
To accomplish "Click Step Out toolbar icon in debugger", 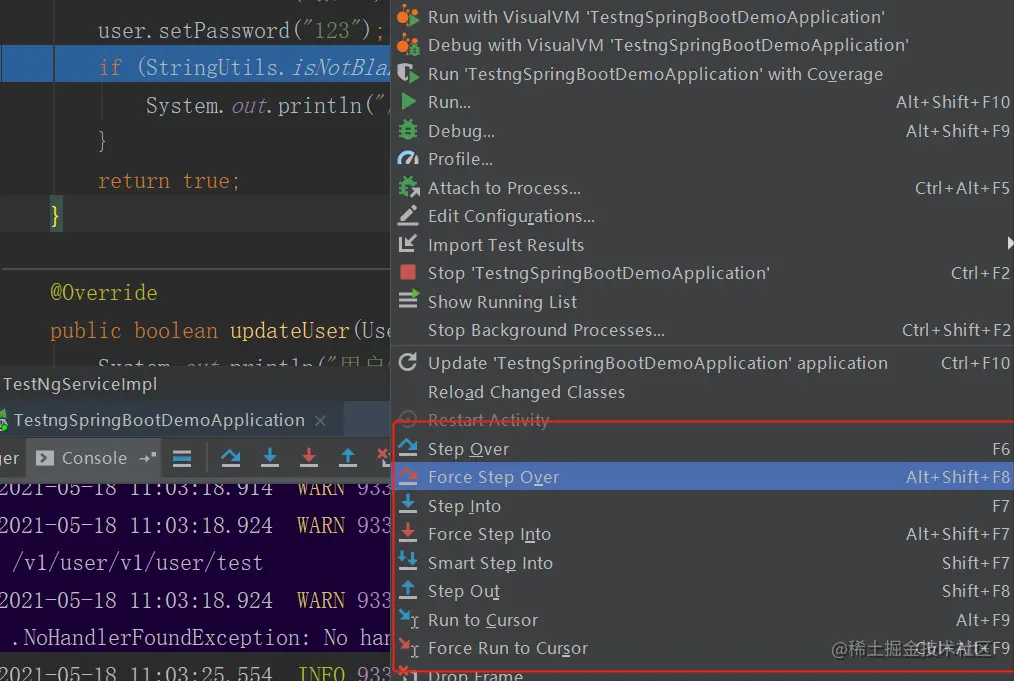I will coord(348,457).
